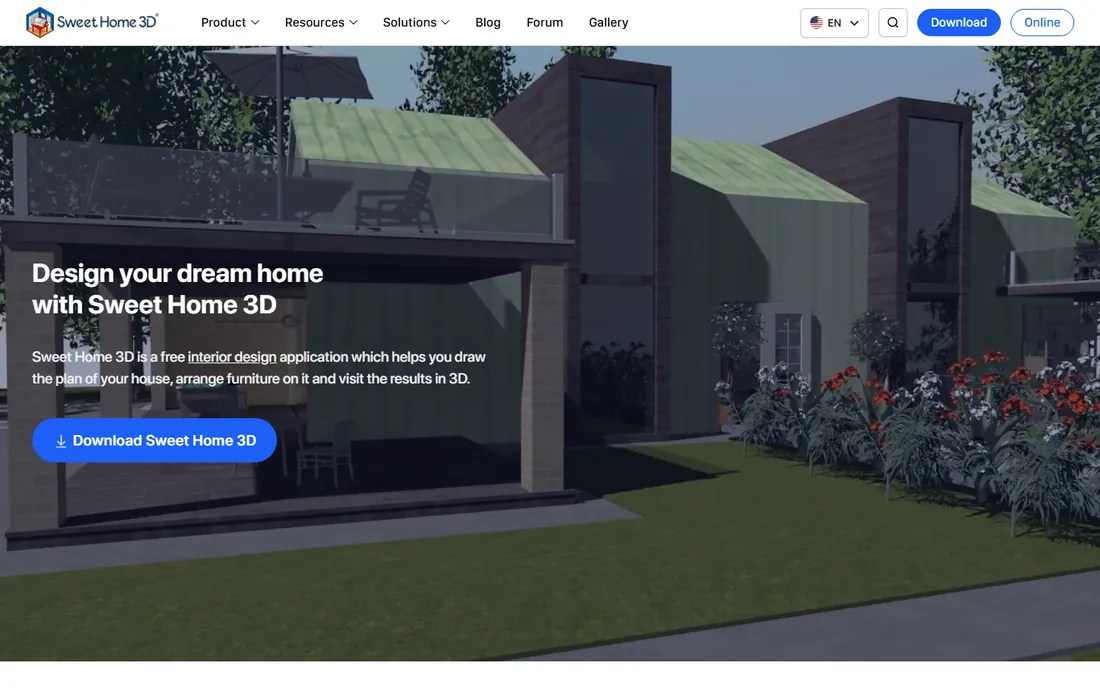This screenshot has height=688, width=1100.
Task: Go to the Forum
Action: click(x=544, y=22)
